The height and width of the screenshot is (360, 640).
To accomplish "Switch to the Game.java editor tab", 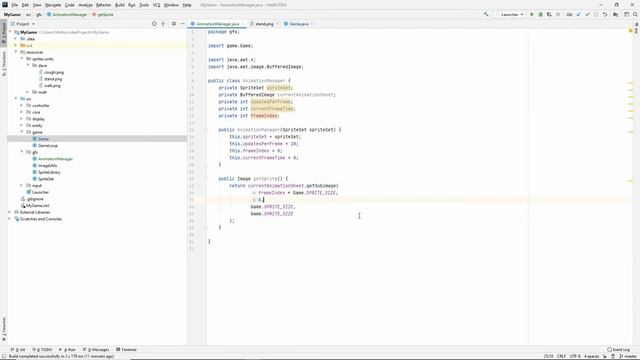I will 298,24.
